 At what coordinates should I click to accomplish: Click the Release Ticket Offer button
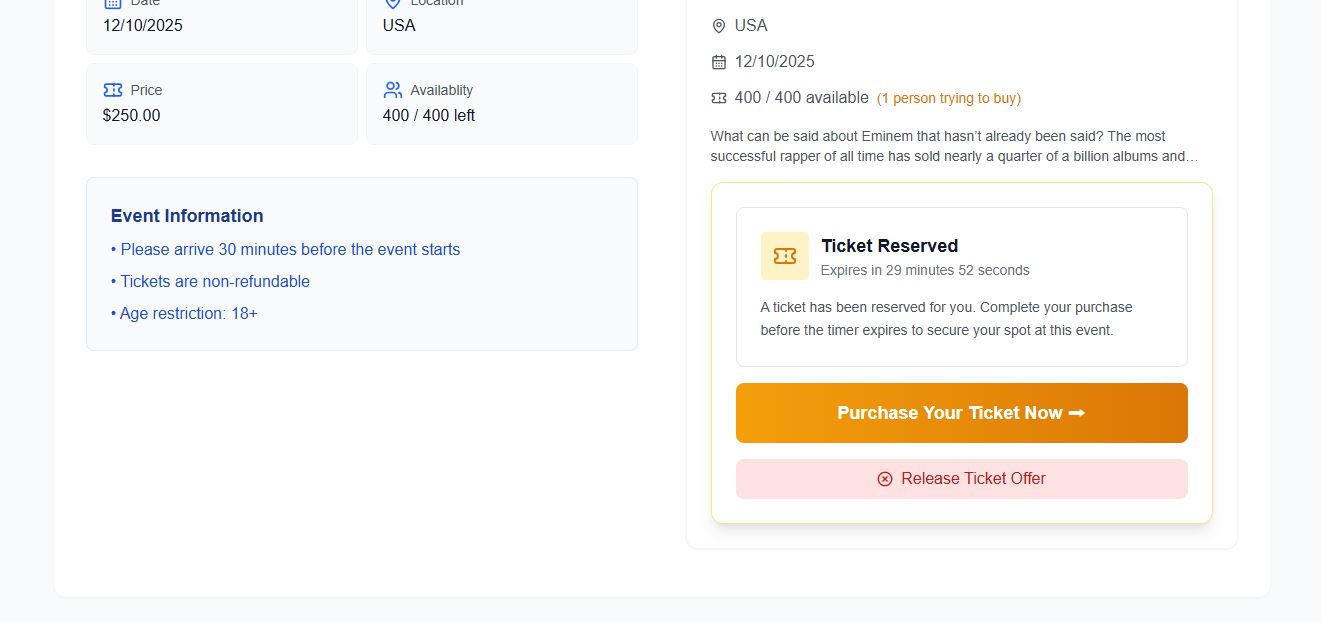[962, 479]
